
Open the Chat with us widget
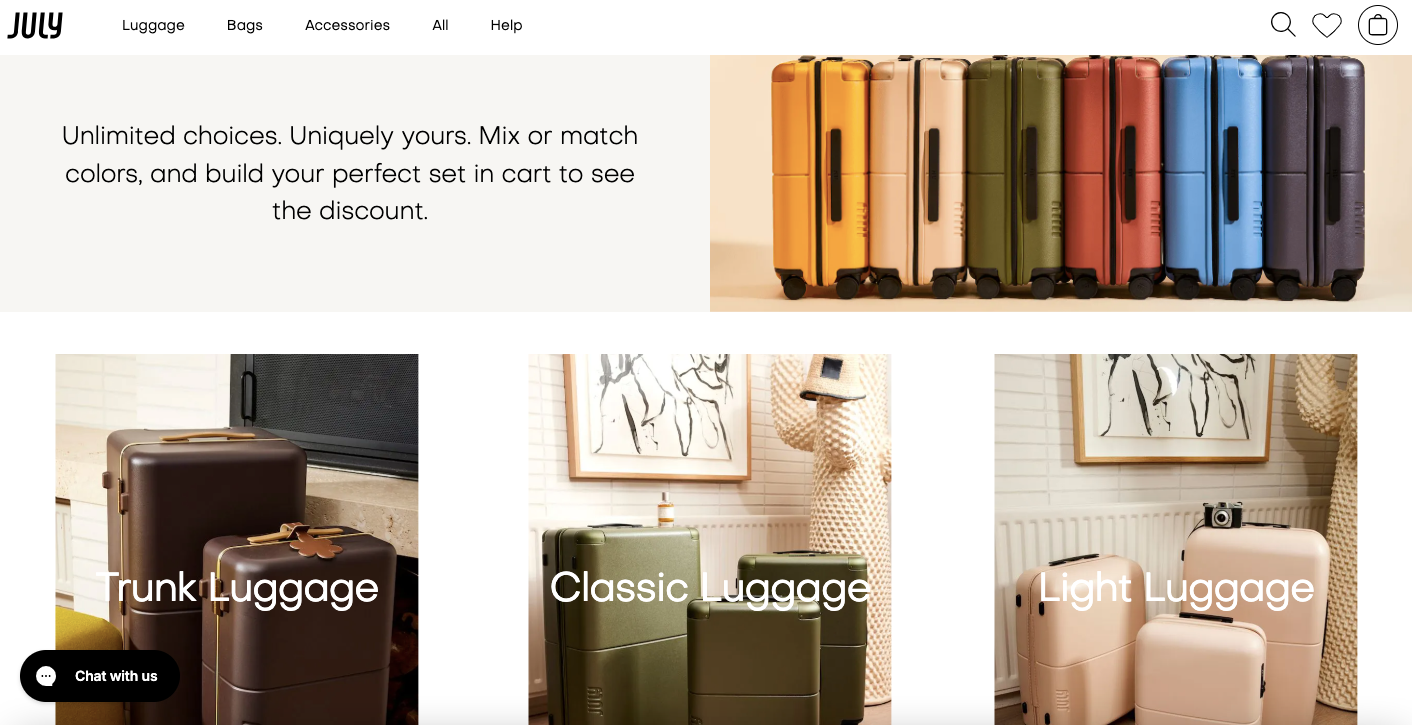[100, 676]
